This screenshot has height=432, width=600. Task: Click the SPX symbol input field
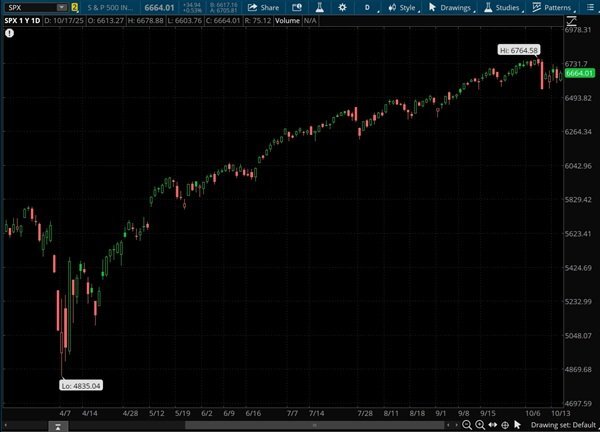(28, 7)
